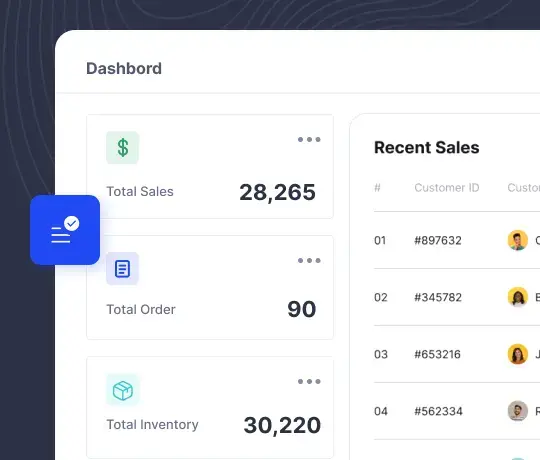Click row number 03
The image size is (540, 460).
[x=381, y=354]
